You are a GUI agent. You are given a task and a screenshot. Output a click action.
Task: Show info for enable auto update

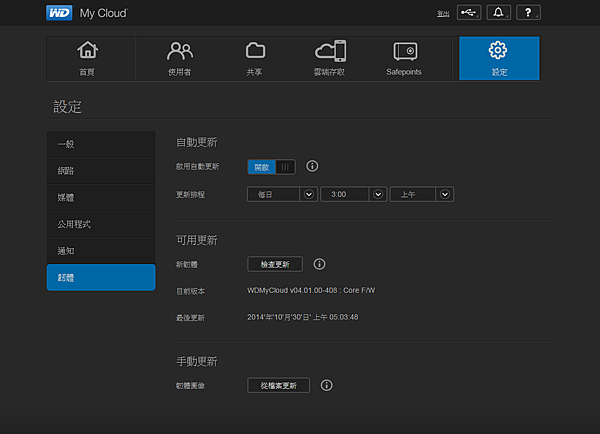click(x=312, y=166)
